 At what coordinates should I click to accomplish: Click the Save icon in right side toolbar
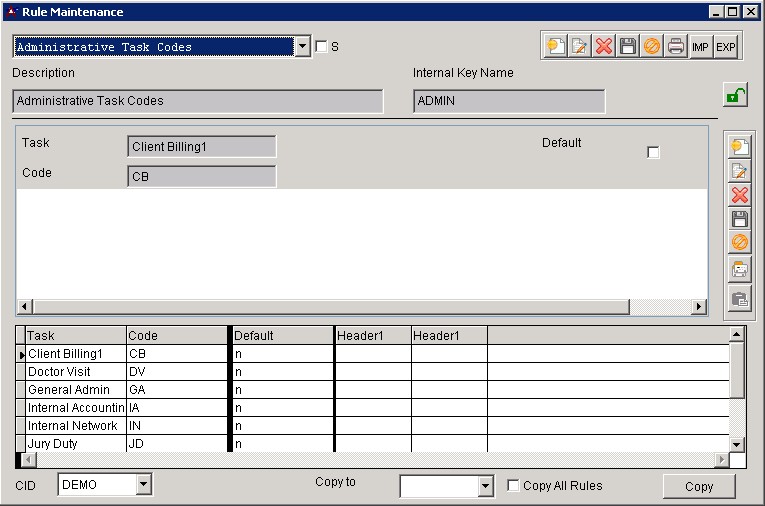(739, 219)
